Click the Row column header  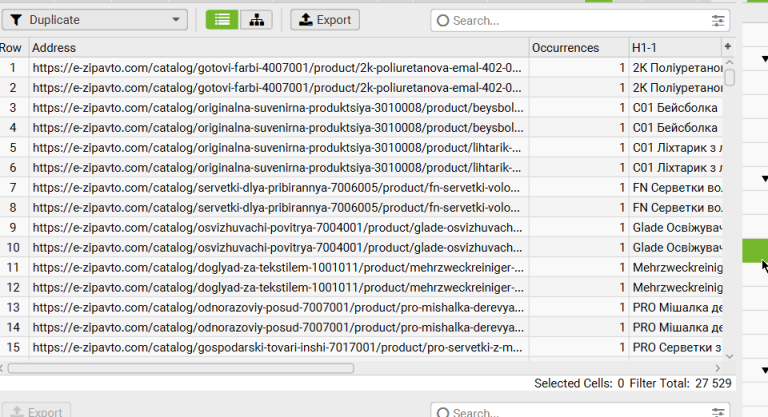[x=14, y=48]
